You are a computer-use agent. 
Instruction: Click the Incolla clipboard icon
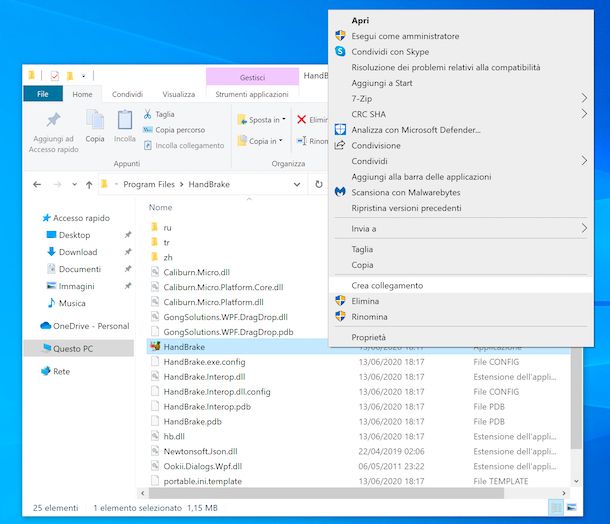click(x=124, y=119)
